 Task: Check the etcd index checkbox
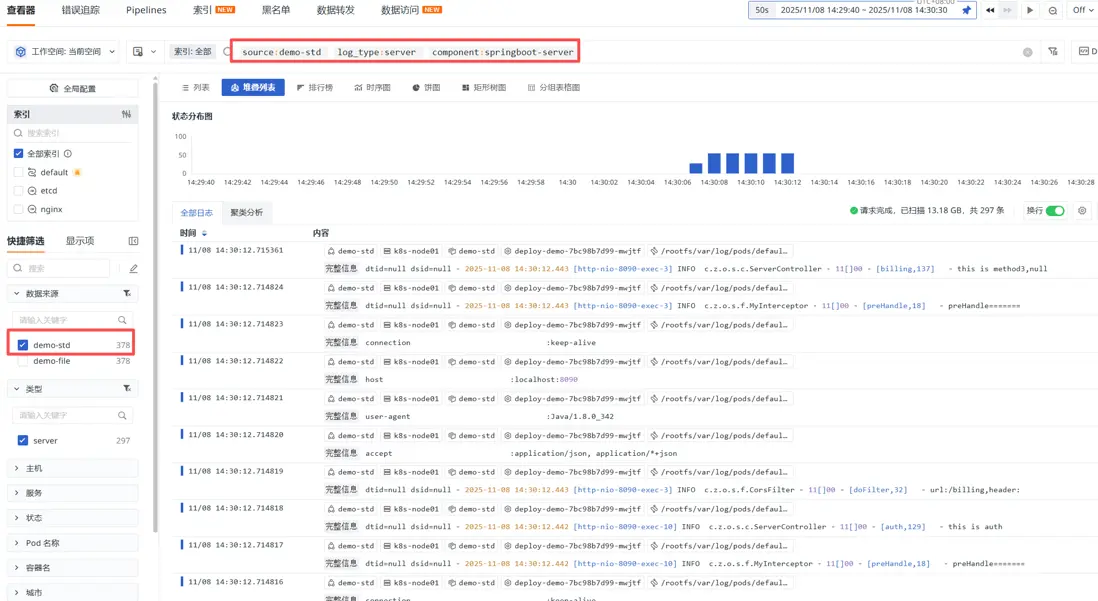tap(19, 191)
